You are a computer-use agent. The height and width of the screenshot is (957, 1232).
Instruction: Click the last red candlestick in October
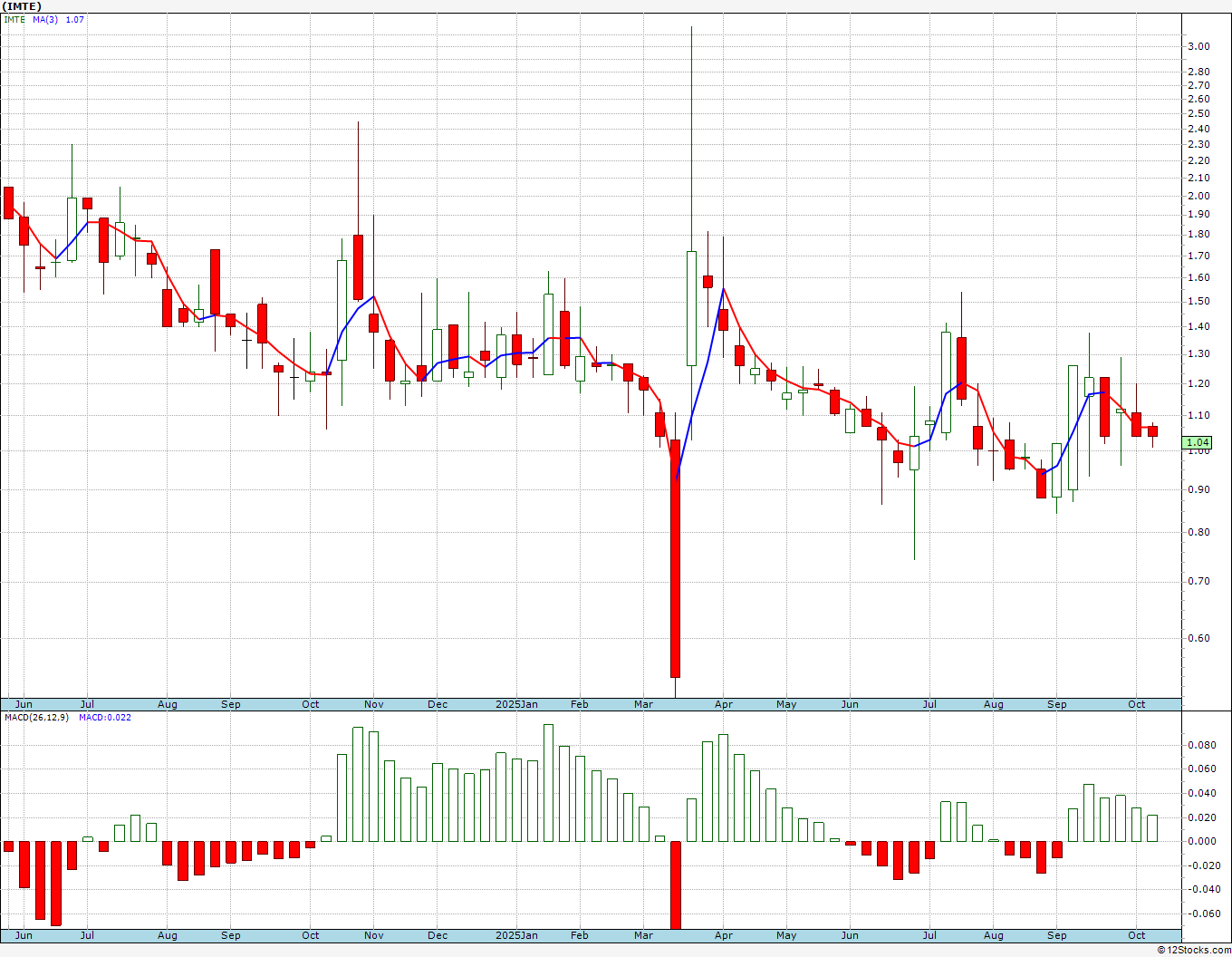click(1152, 431)
